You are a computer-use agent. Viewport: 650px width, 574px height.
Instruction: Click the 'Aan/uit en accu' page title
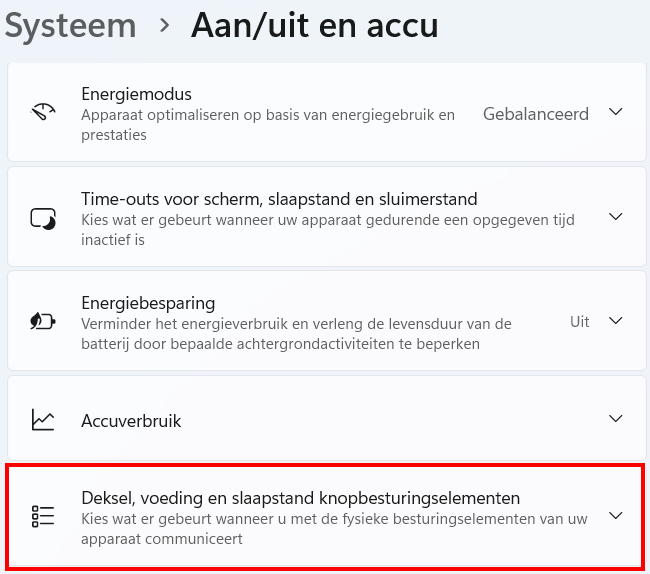tap(314, 25)
